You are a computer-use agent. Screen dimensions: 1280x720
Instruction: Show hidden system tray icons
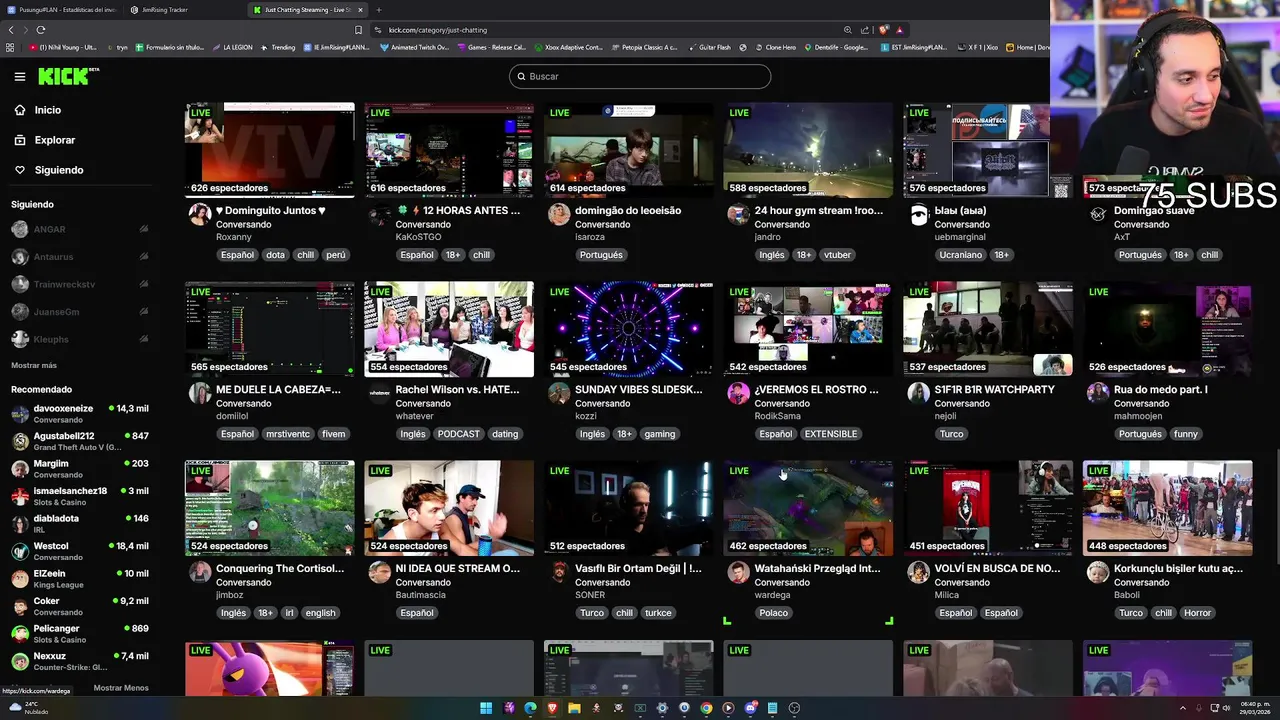pos(1182,708)
